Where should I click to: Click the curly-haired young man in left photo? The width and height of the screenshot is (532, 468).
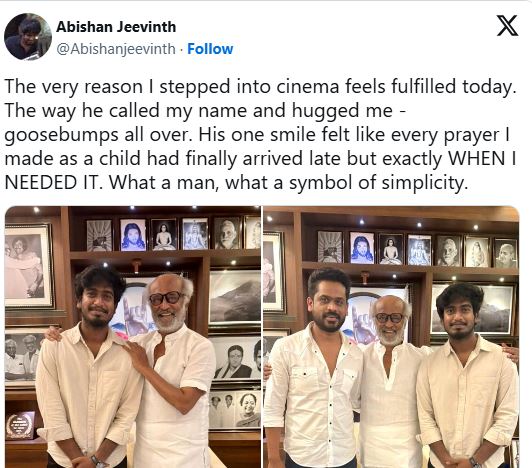[x=87, y=367]
